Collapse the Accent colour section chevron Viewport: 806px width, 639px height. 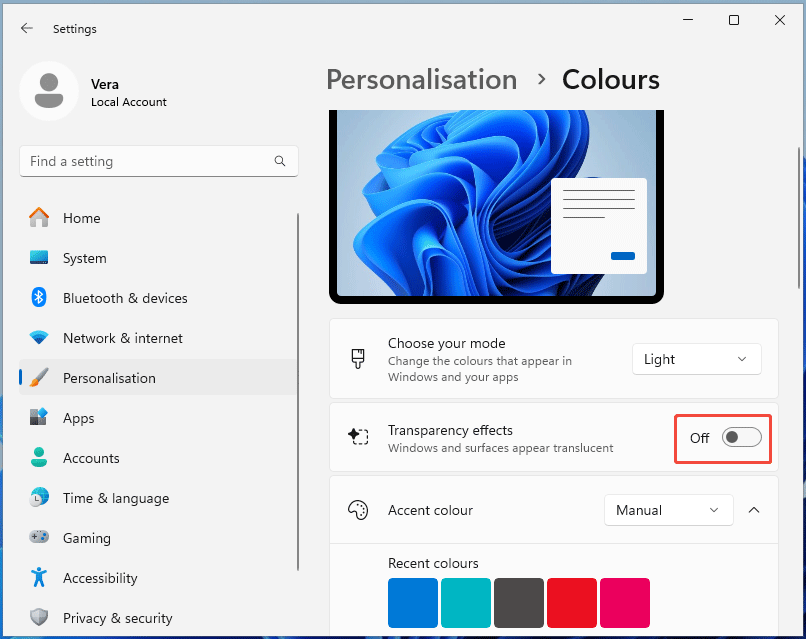[x=754, y=510]
